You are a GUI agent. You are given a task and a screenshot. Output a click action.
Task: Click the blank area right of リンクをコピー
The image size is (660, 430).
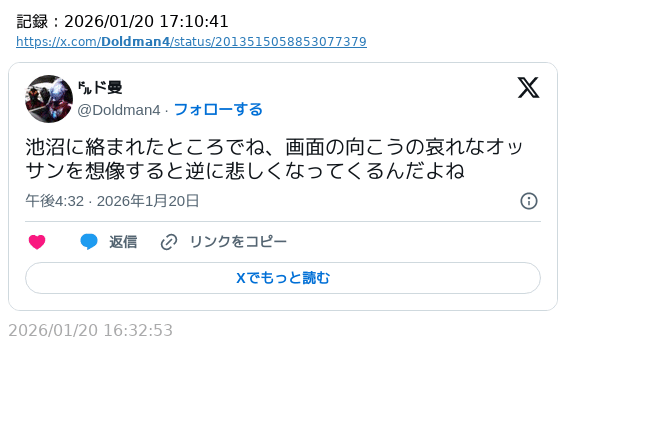click(x=410, y=242)
